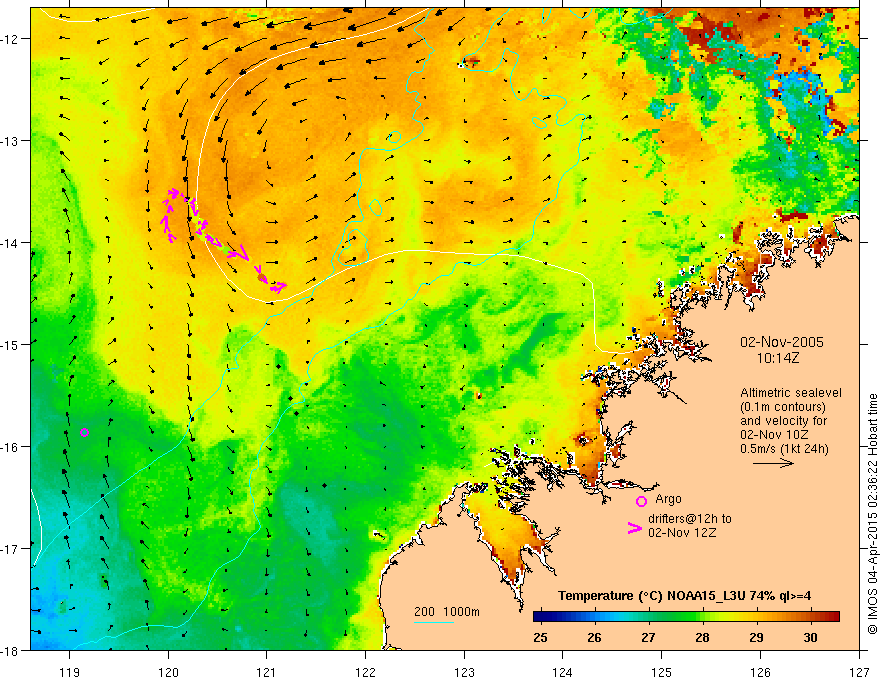880x680 pixels.
Task: Click the cyan depth contour sample line in legend
Action: (x=434, y=622)
